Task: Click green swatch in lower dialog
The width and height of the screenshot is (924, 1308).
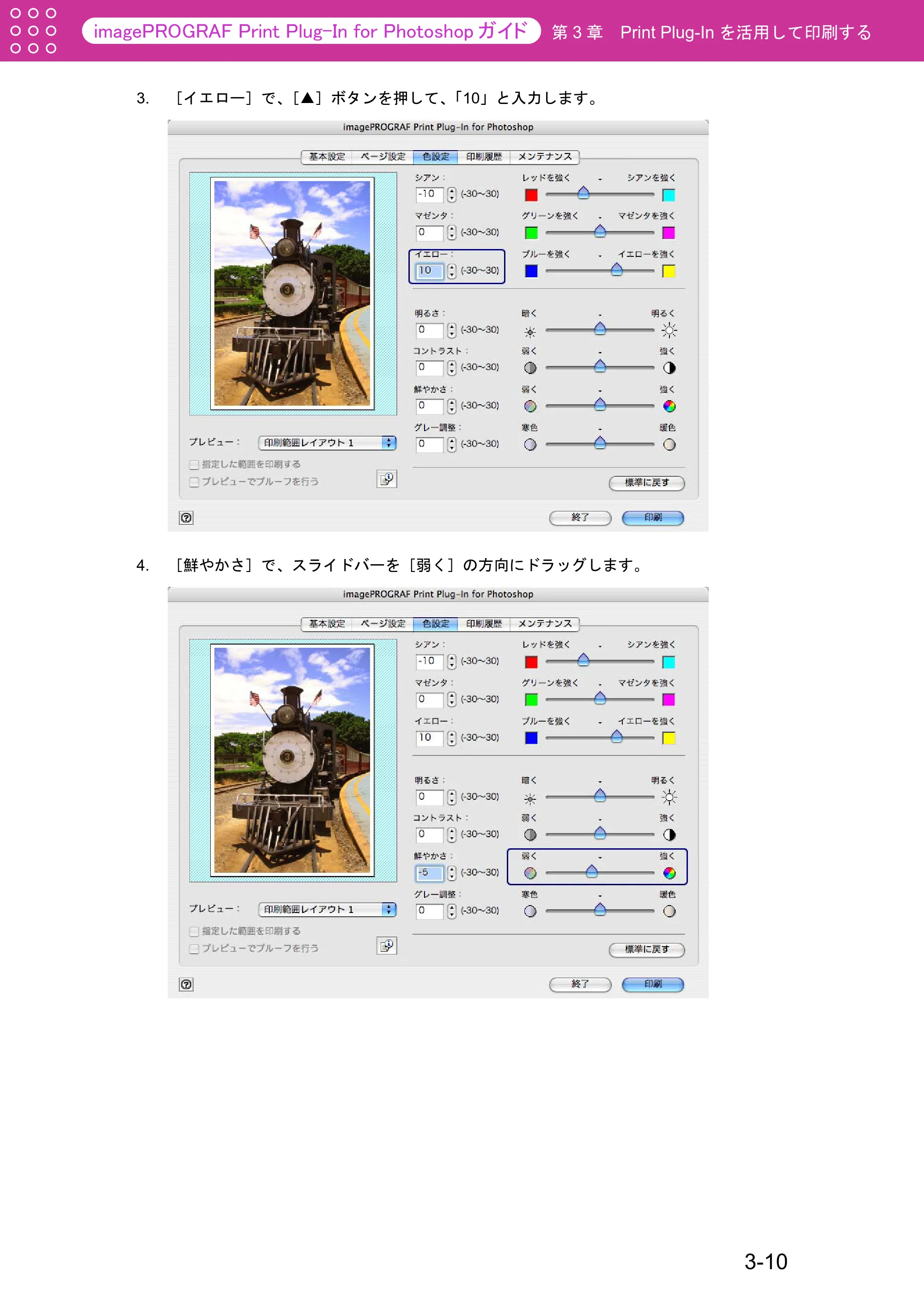Action: tap(531, 700)
